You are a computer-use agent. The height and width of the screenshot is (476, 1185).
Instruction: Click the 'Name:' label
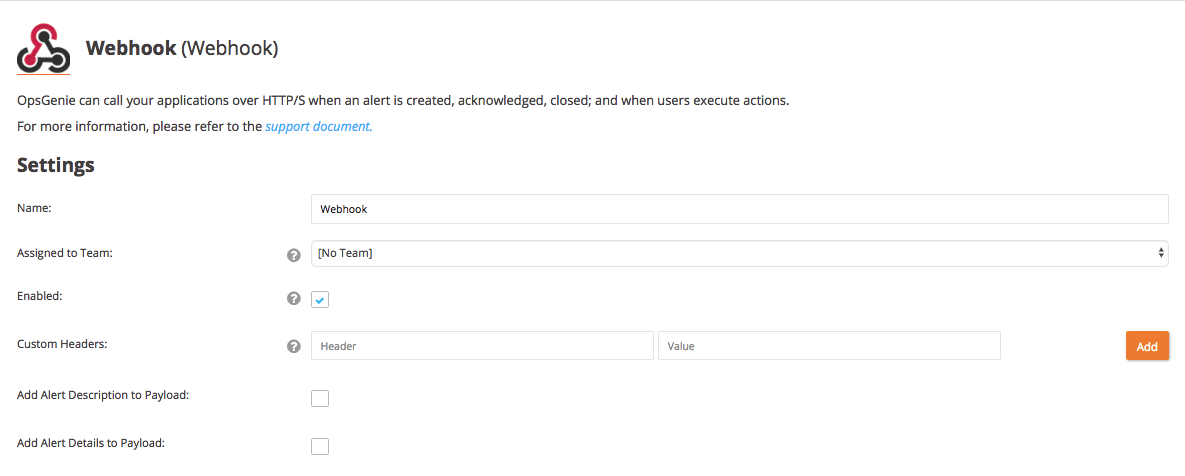(x=34, y=208)
